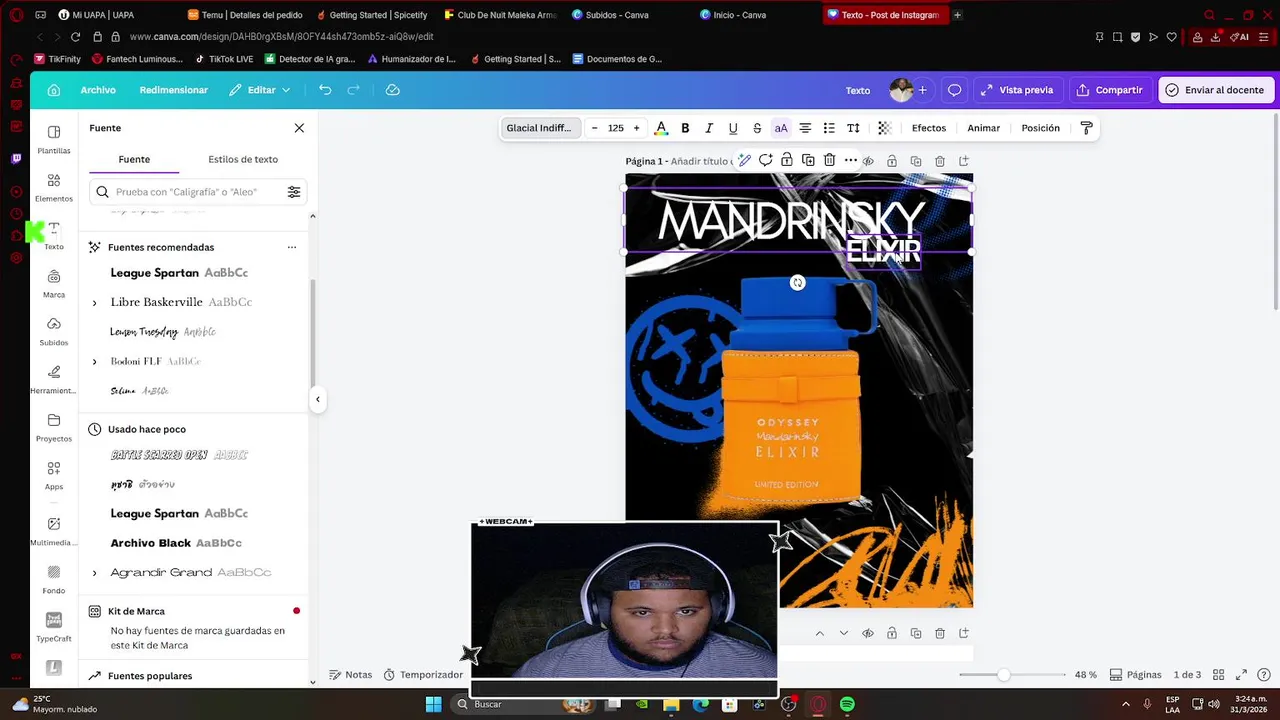Open the Plantillas sidebar panel
The width and height of the screenshot is (1280, 720).
[54, 139]
